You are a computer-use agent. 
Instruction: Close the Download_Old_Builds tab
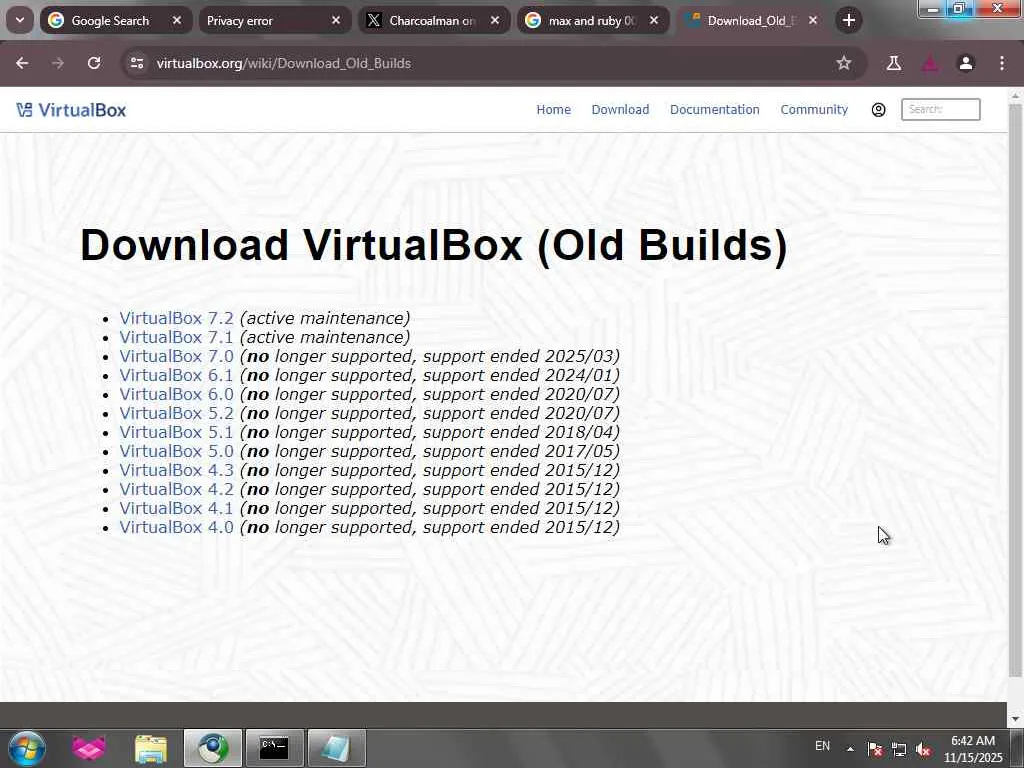(813, 20)
